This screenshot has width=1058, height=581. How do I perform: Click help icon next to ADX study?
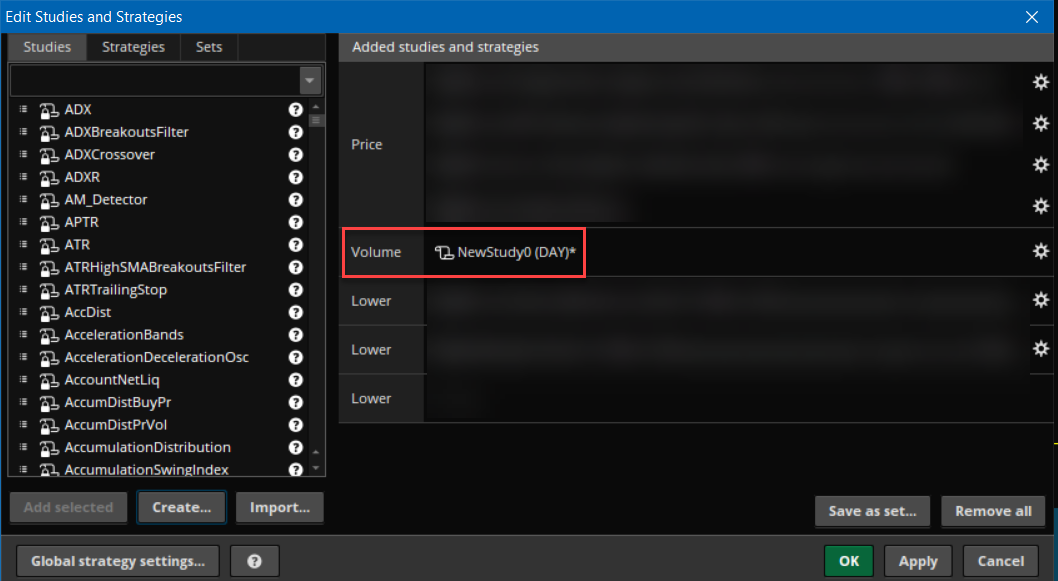[296, 110]
